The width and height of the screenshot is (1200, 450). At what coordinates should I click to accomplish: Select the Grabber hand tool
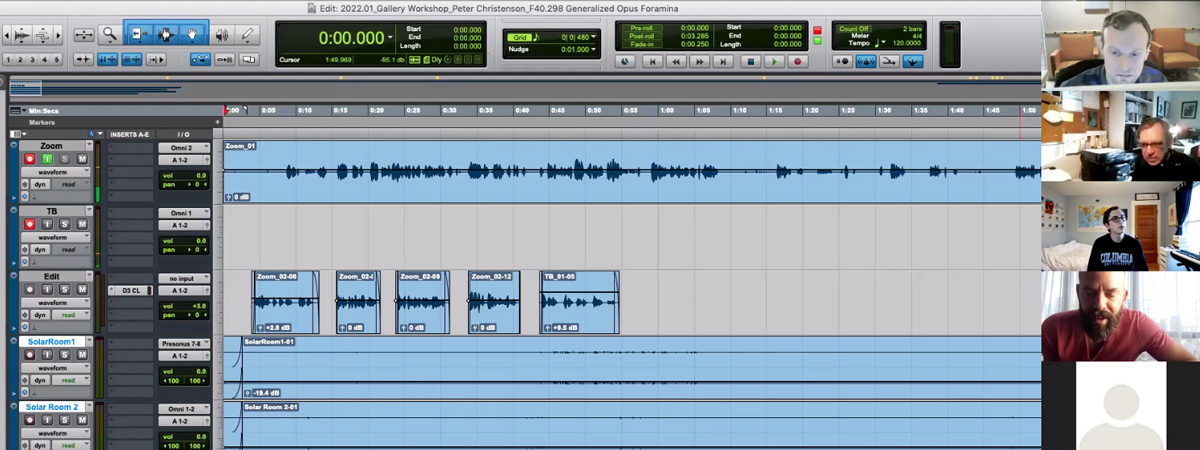click(x=193, y=35)
